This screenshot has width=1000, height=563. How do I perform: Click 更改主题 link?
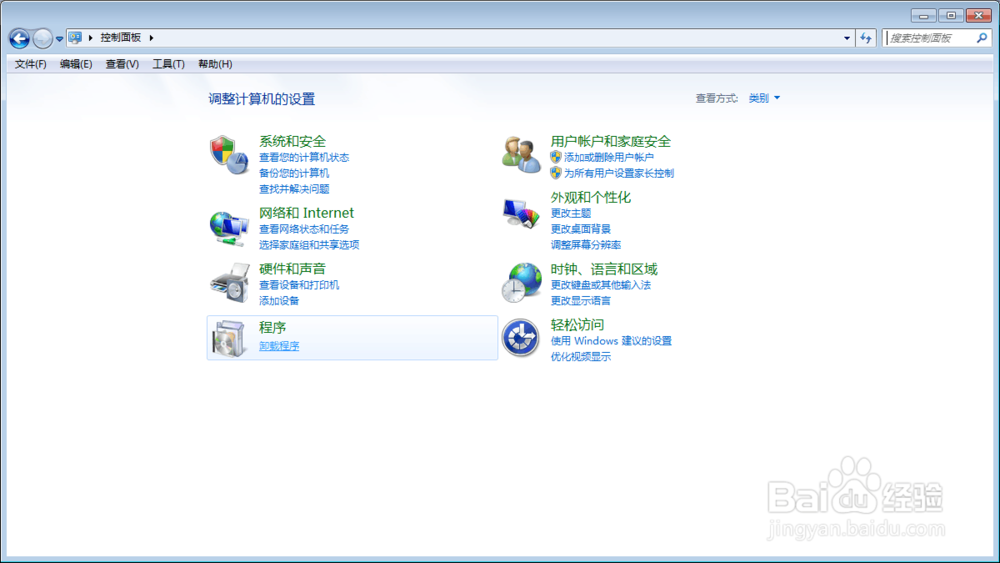pyautogui.click(x=571, y=213)
